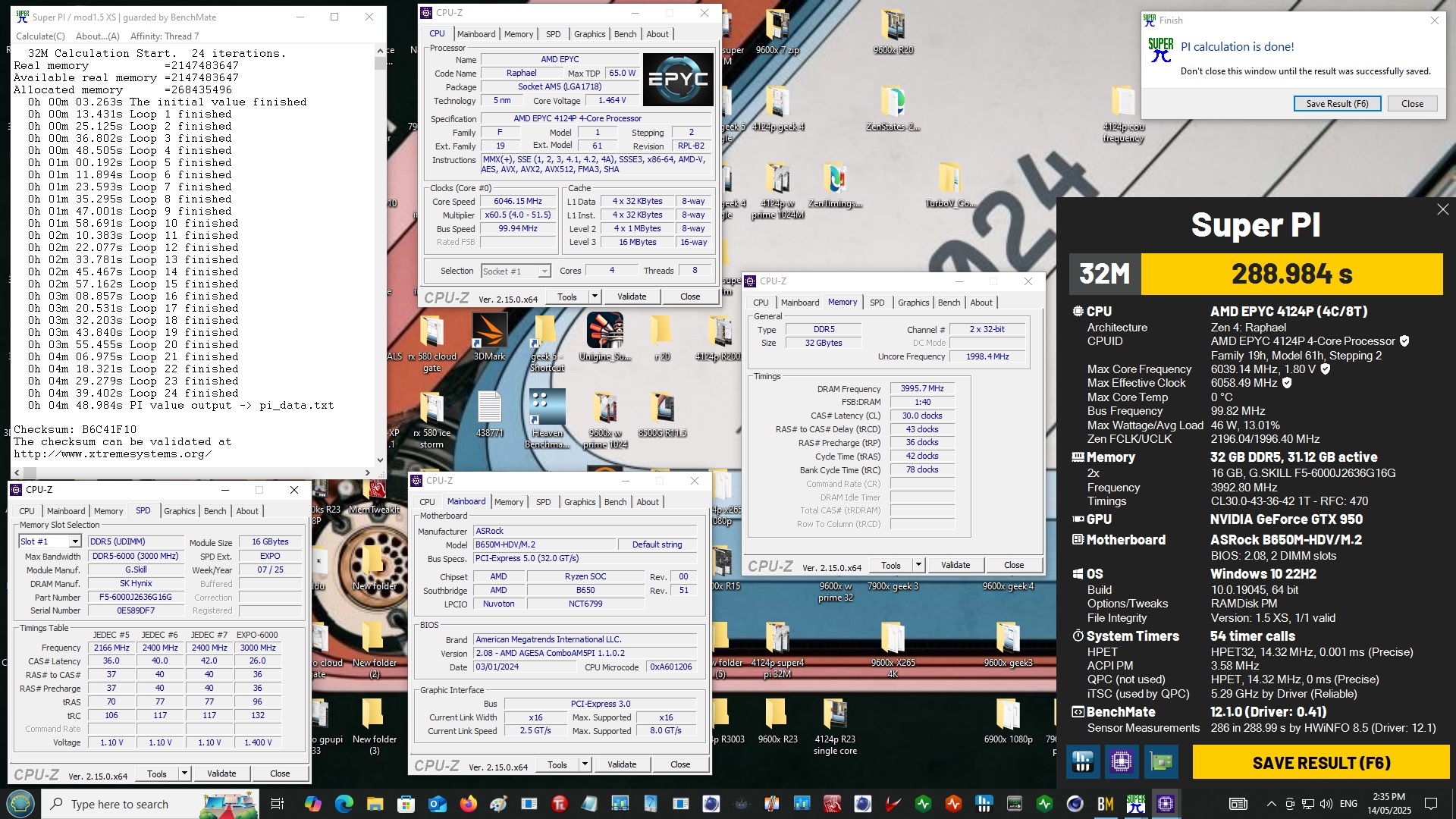This screenshot has width=1456, height=819.
Task: Switch to Bench tab in top CPU-Z window
Action: [x=625, y=34]
